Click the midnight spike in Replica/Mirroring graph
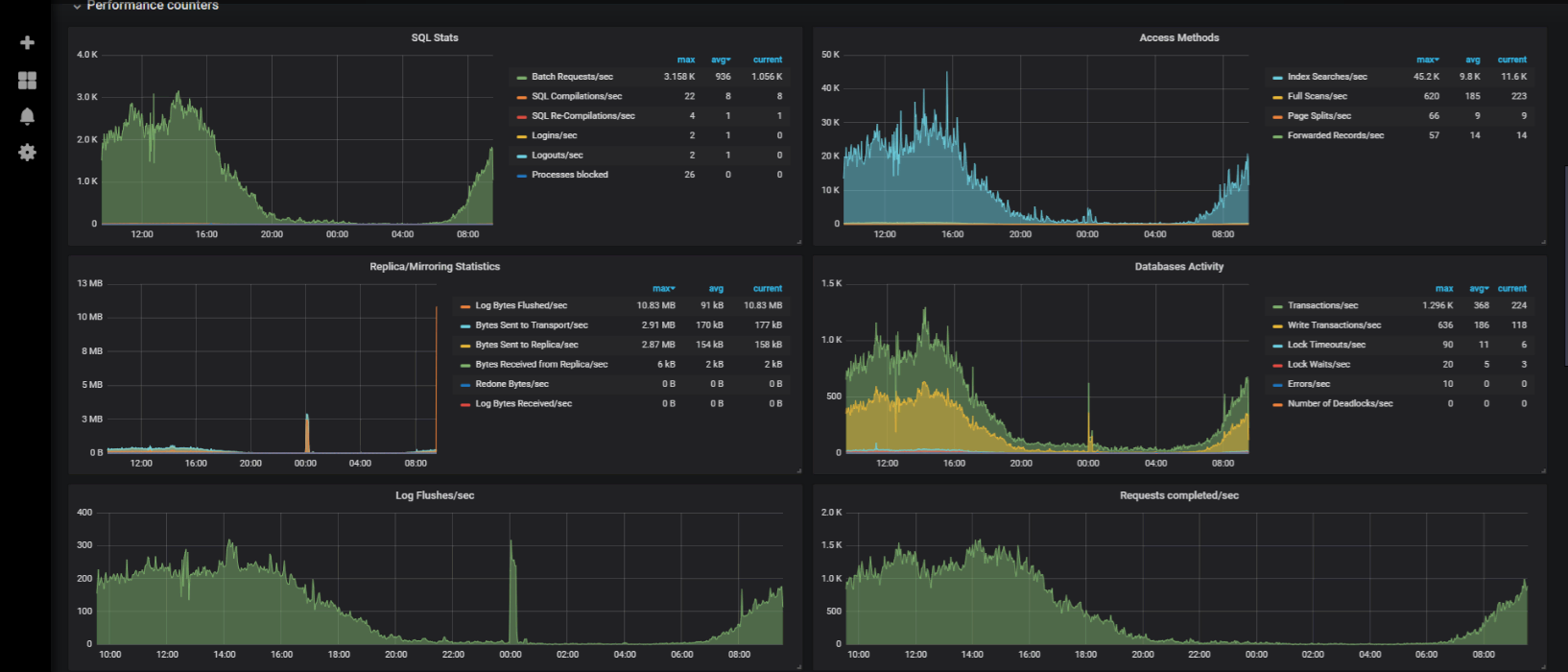This screenshot has width=1568, height=672. pyautogui.click(x=307, y=432)
